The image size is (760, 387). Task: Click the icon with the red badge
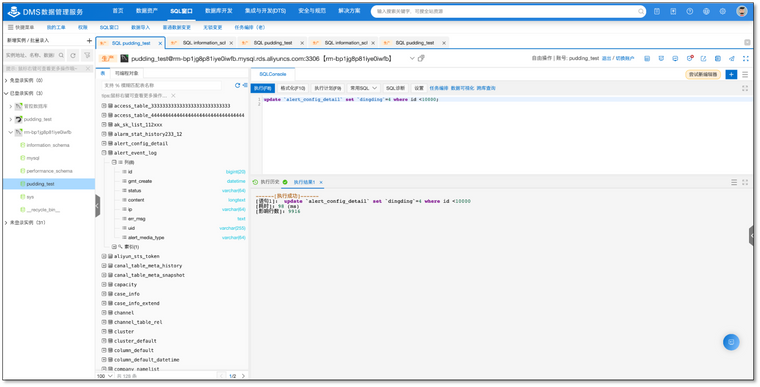click(690, 58)
